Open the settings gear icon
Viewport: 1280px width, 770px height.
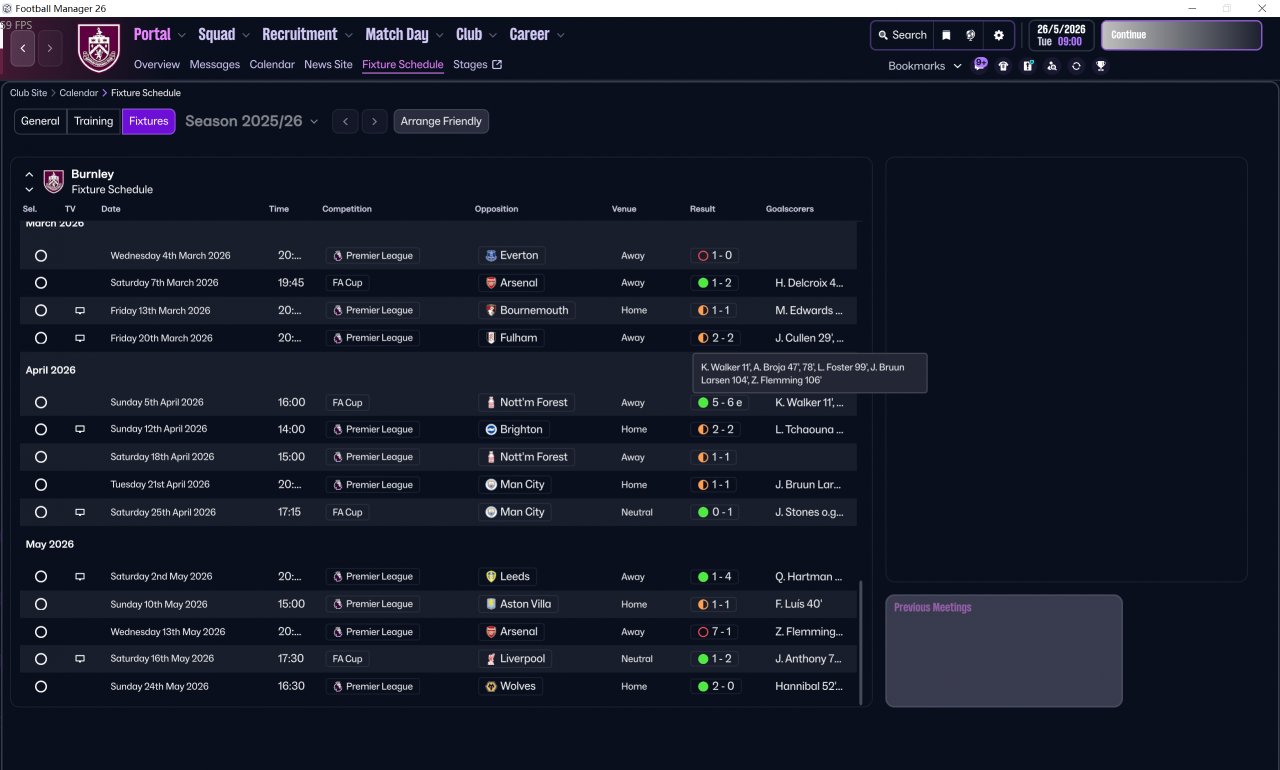(998, 35)
